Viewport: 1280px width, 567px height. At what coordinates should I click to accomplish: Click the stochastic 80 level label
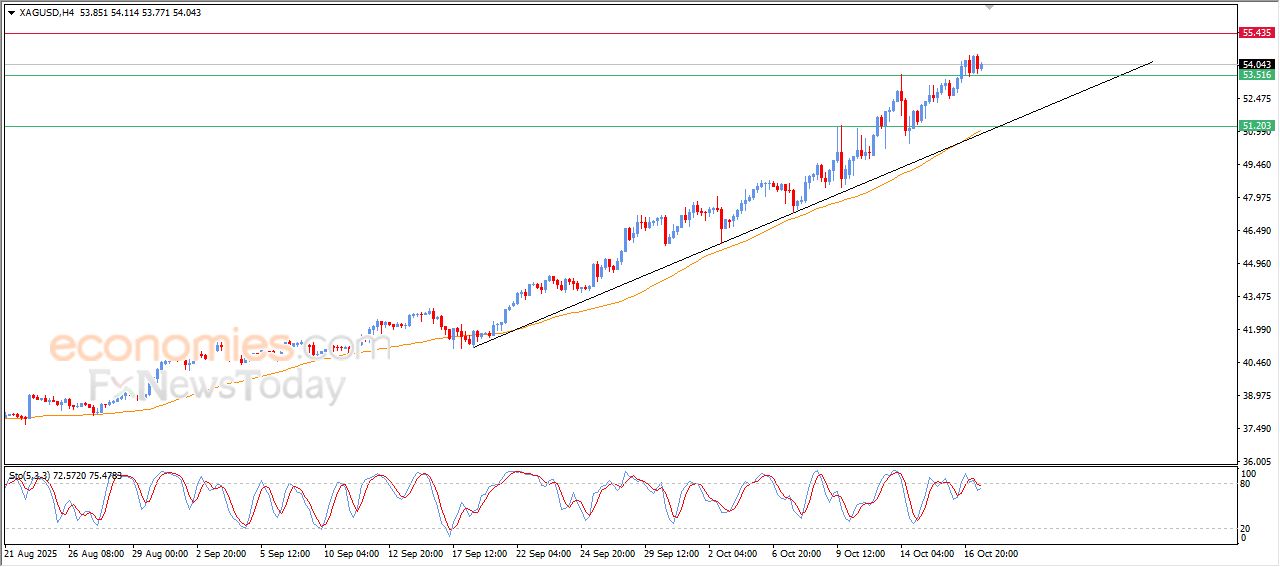(1246, 484)
